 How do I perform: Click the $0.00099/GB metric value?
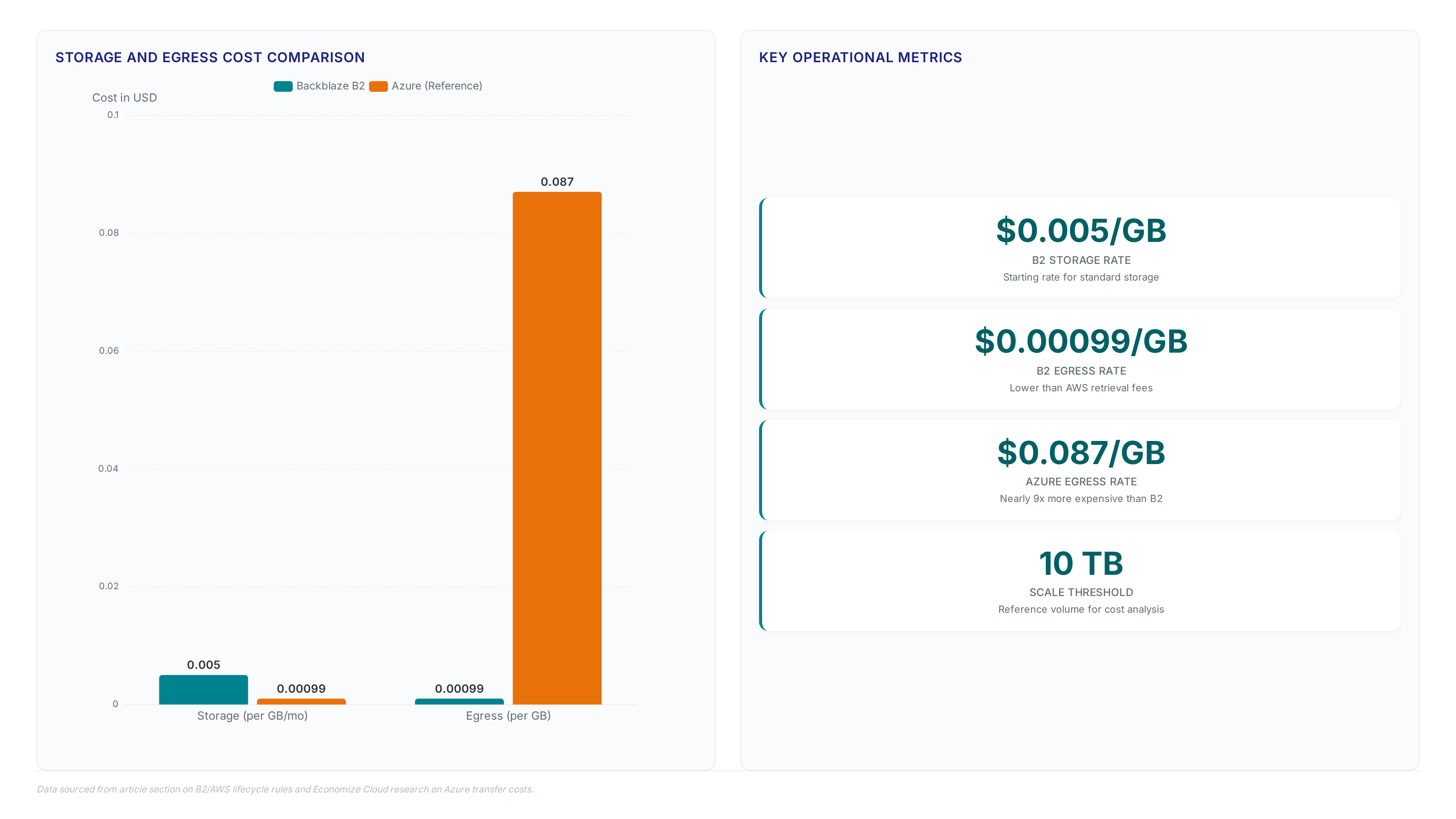point(1081,341)
